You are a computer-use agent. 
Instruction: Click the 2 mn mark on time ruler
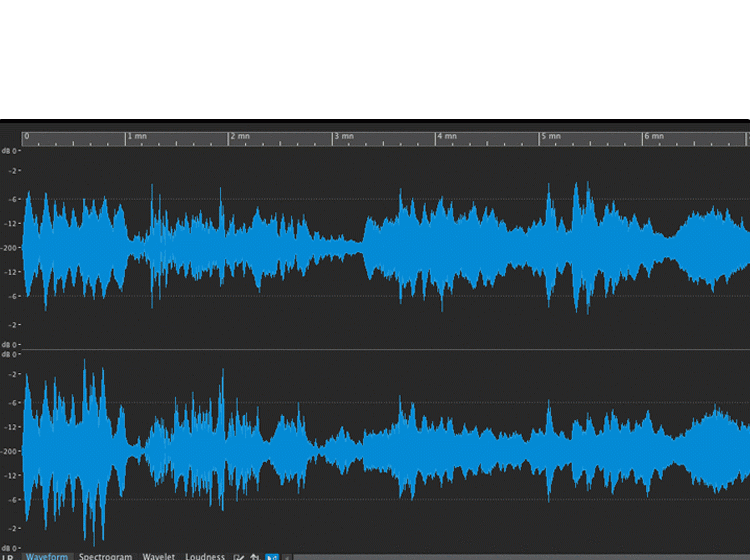[241, 136]
